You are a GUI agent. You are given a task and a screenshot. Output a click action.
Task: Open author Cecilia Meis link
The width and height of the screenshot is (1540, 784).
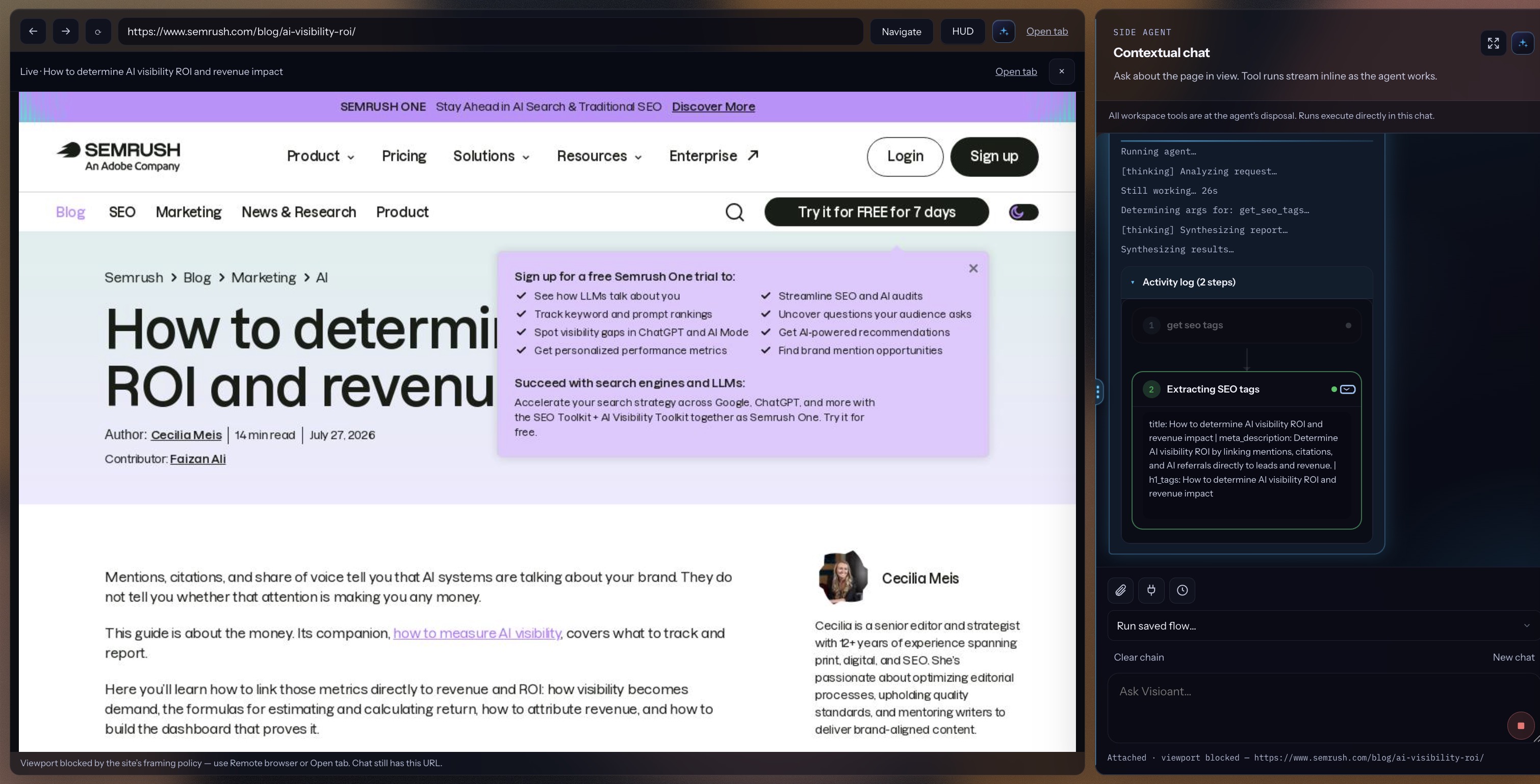tap(186, 435)
